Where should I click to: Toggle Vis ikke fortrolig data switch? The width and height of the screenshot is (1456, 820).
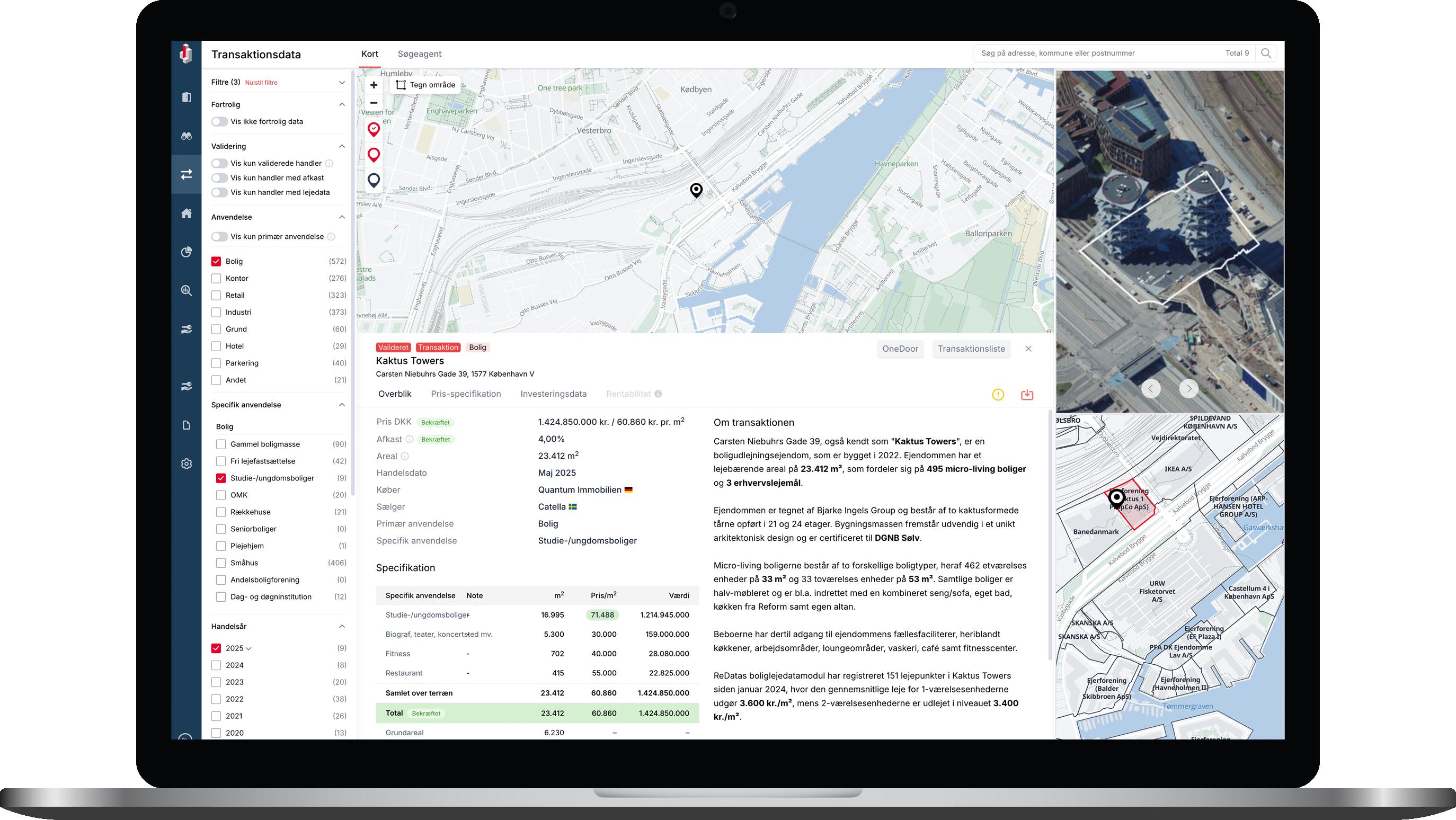219,121
